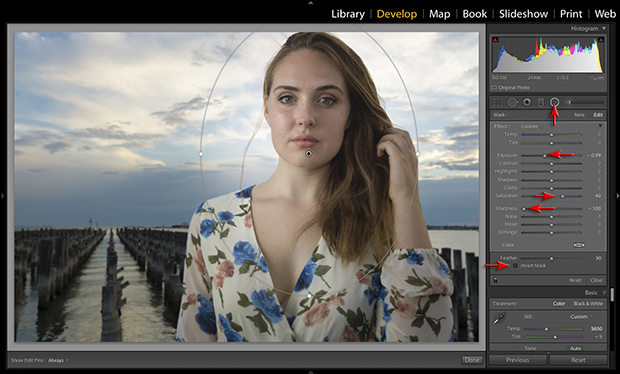
Task: Click the Defringe slider handle
Action: tap(552, 233)
